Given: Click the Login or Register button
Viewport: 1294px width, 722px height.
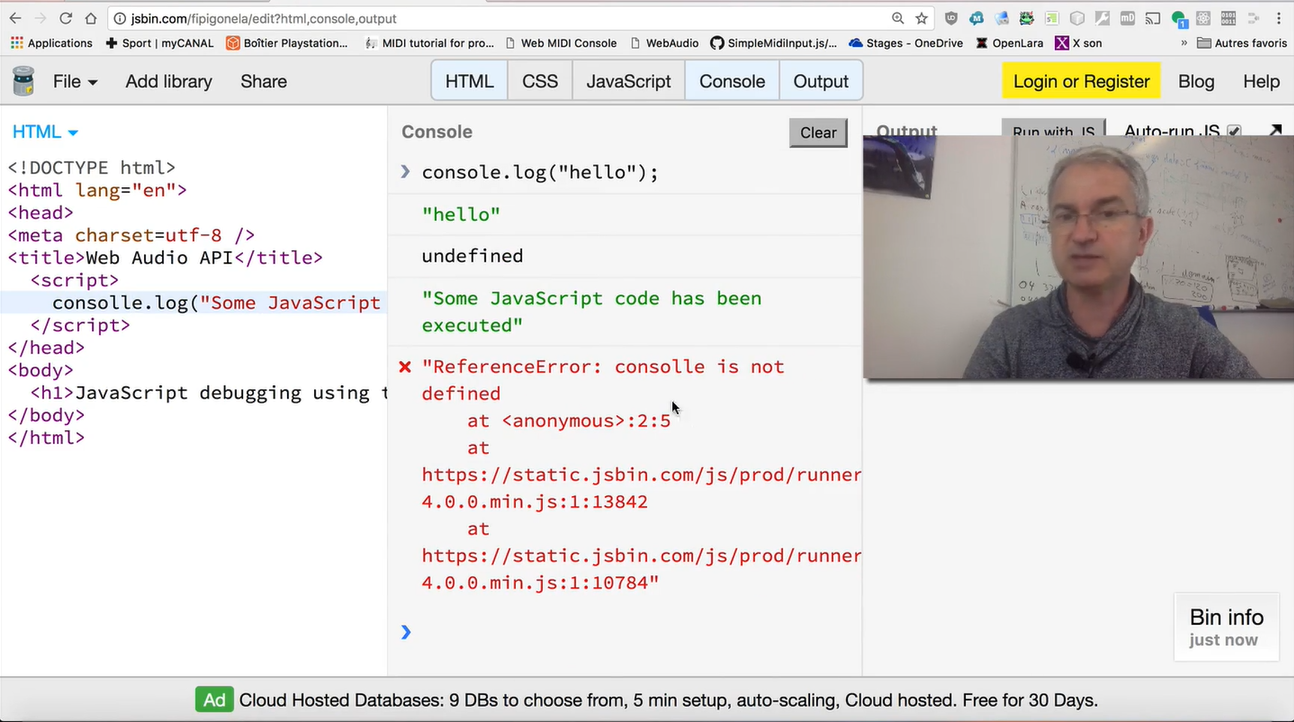Looking at the screenshot, I should pyautogui.click(x=1081, y=81).
